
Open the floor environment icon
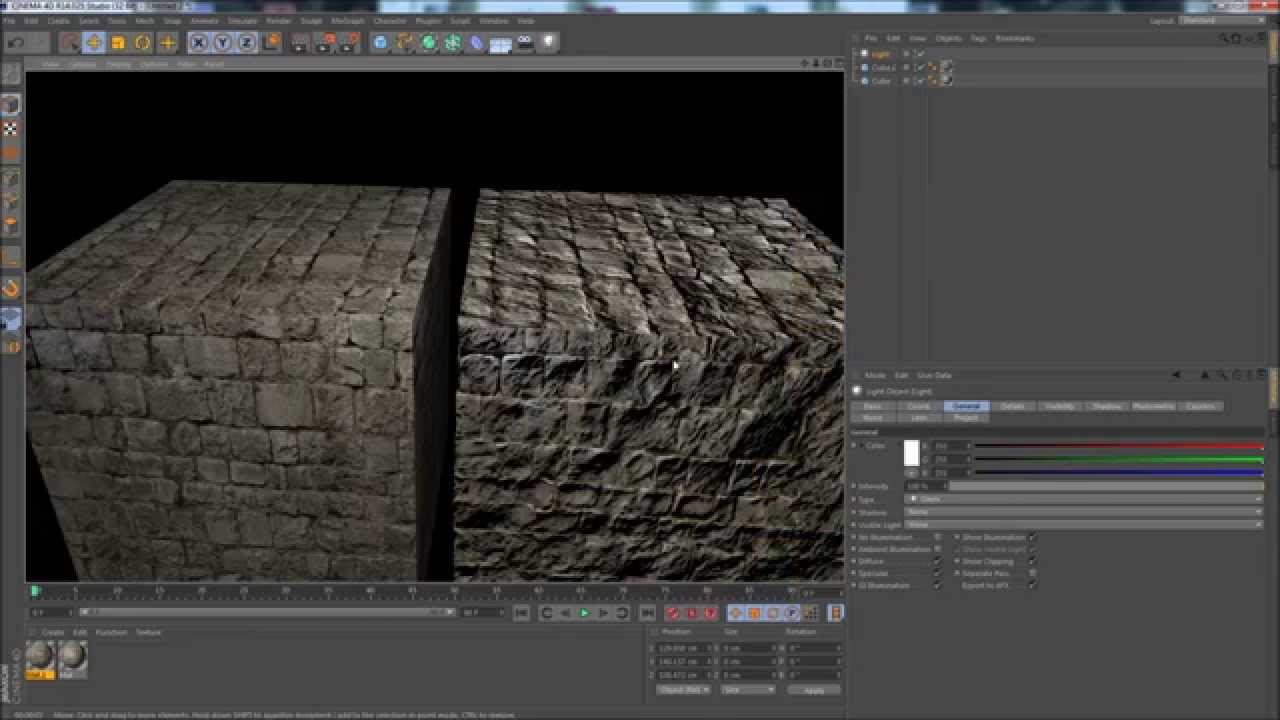pyautogui.click(x=500, y=43)
